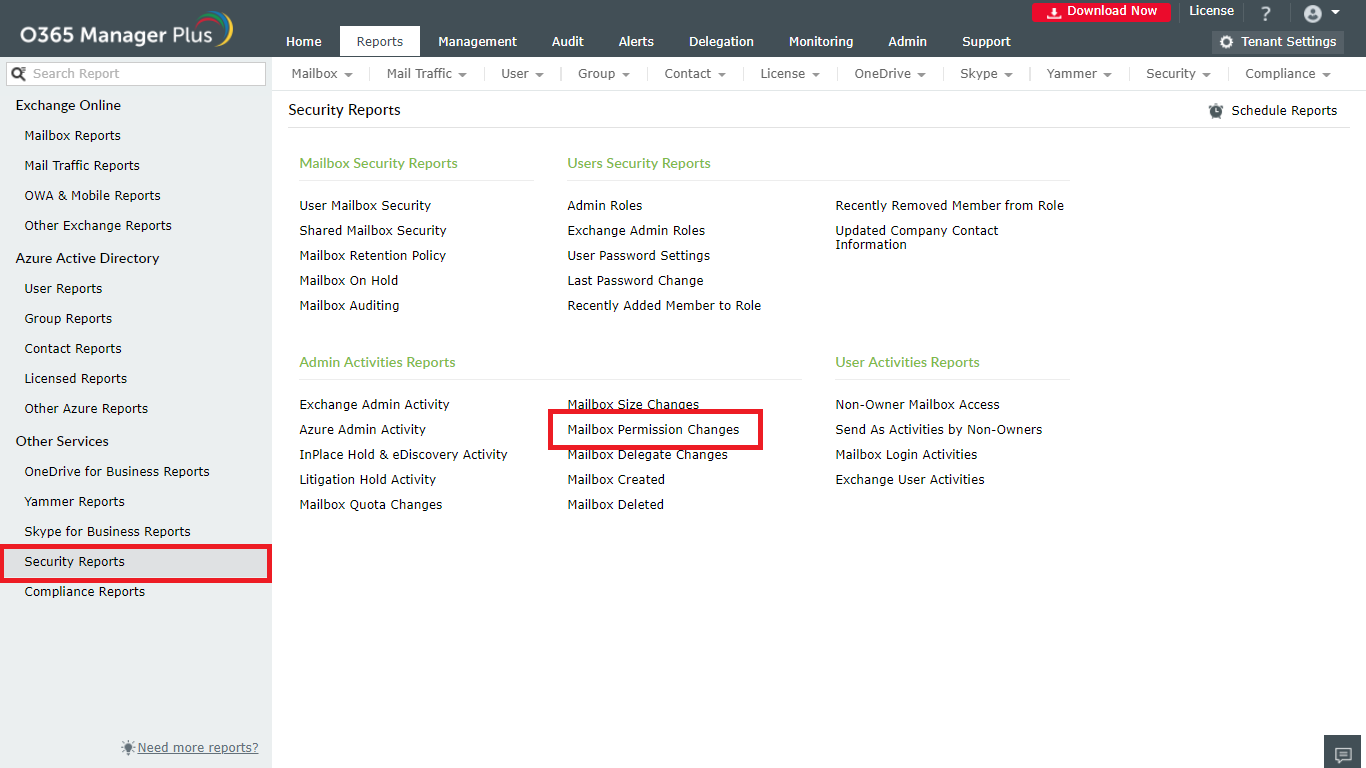Open Contact Reports in sidebar
Viewport: 1366px width, 768px height.
[73, 349]
